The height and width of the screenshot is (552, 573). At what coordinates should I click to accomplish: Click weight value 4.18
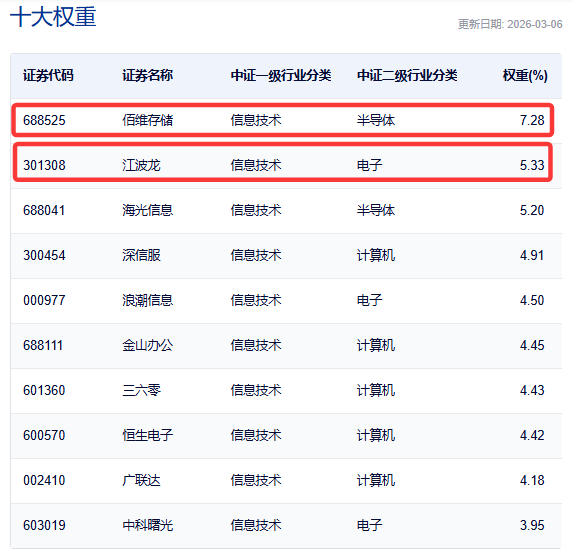click(532, 480)
